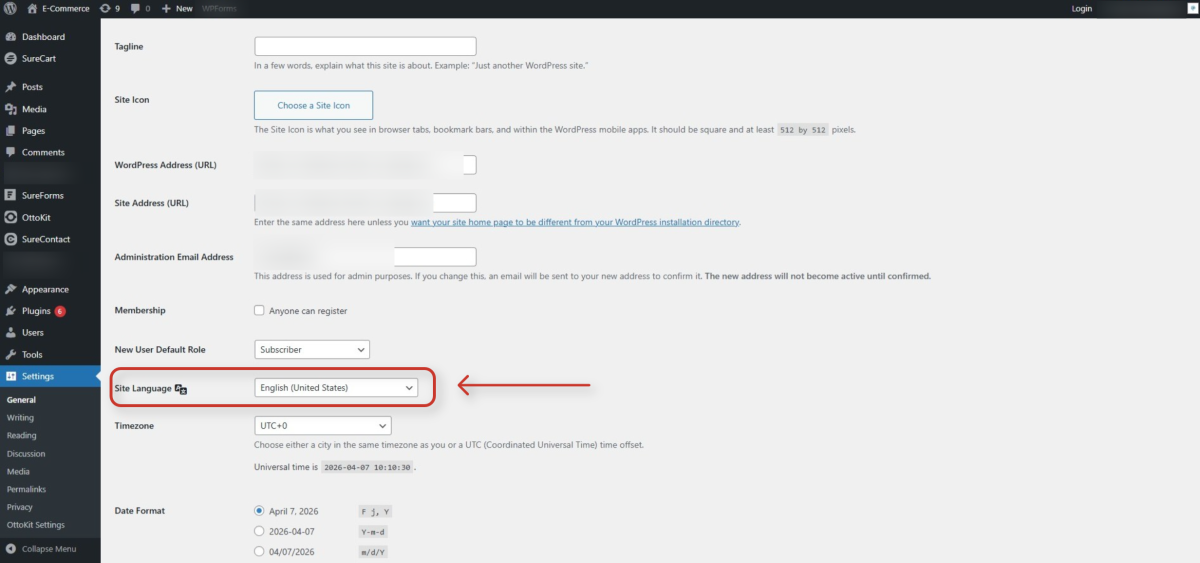1200x563 pixels.
Task: Open the Media settings submenu item
Action: [x=18, y=472]
